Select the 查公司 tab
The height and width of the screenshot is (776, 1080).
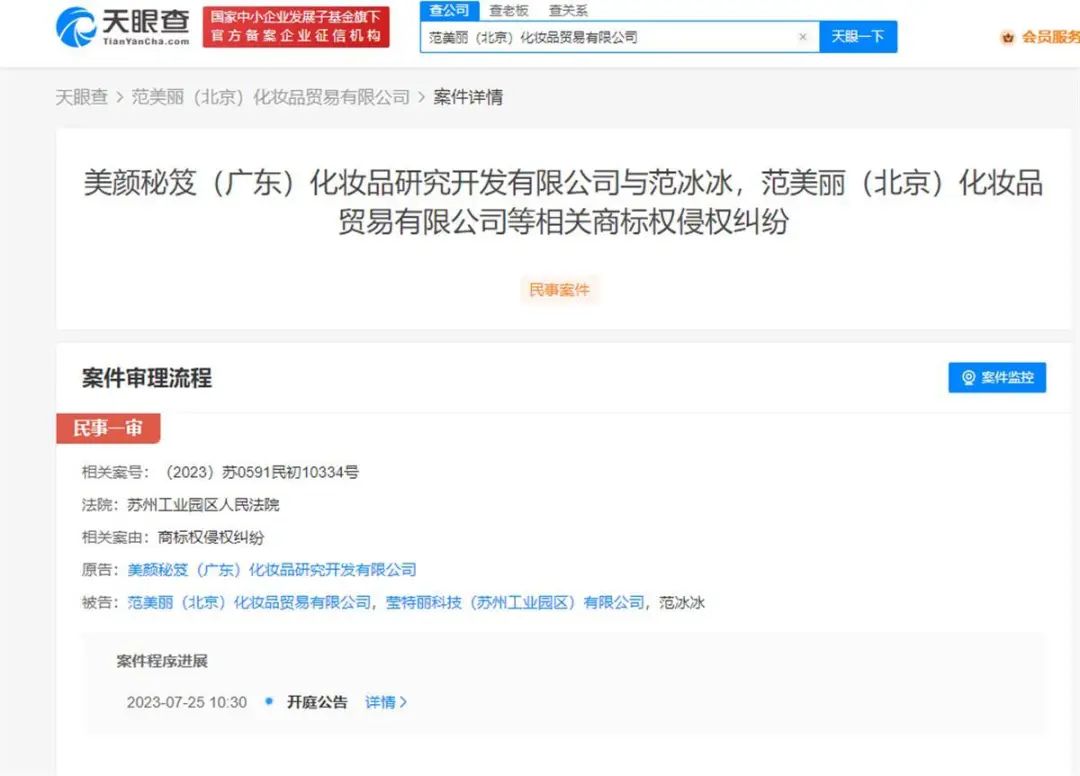pyautogui.click(x=450, y=10)
